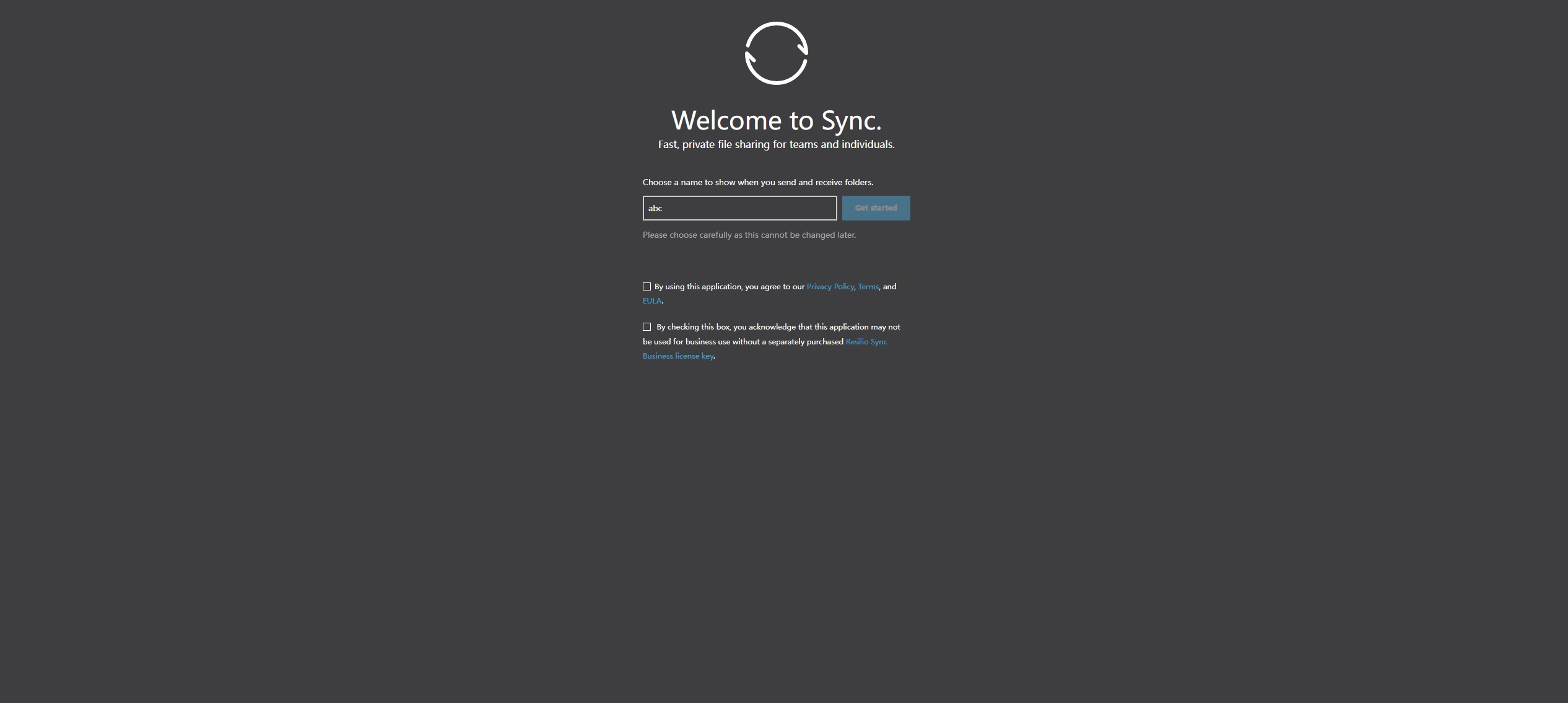Open the Terms link

(868, 286)
